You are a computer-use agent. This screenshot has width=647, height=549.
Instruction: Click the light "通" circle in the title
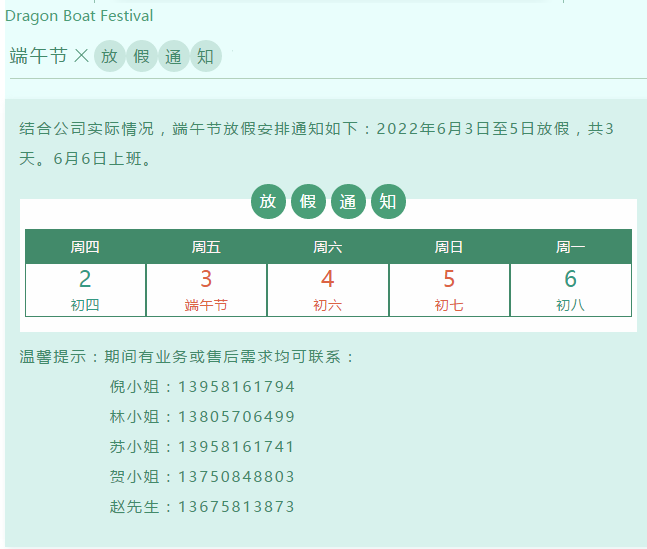tap(173, 57)
